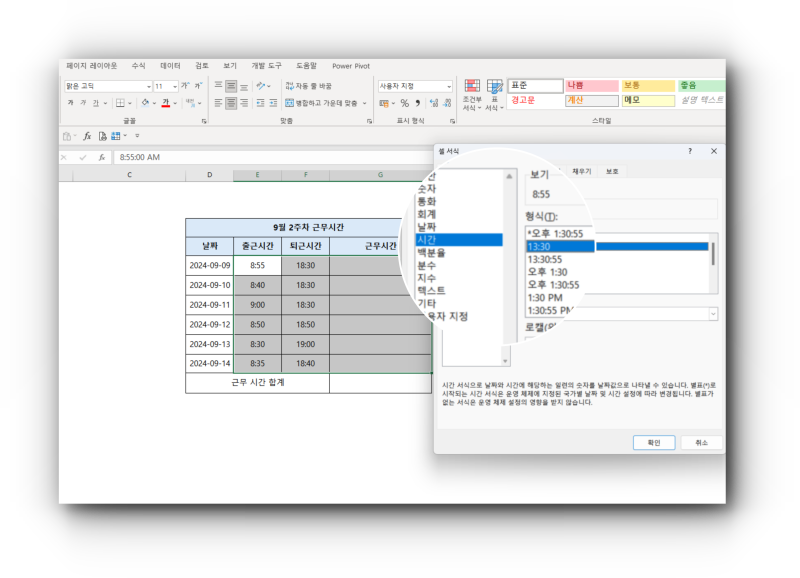
Task: Open the 데이터 ribbon tab
Action: tap(170, 66)
